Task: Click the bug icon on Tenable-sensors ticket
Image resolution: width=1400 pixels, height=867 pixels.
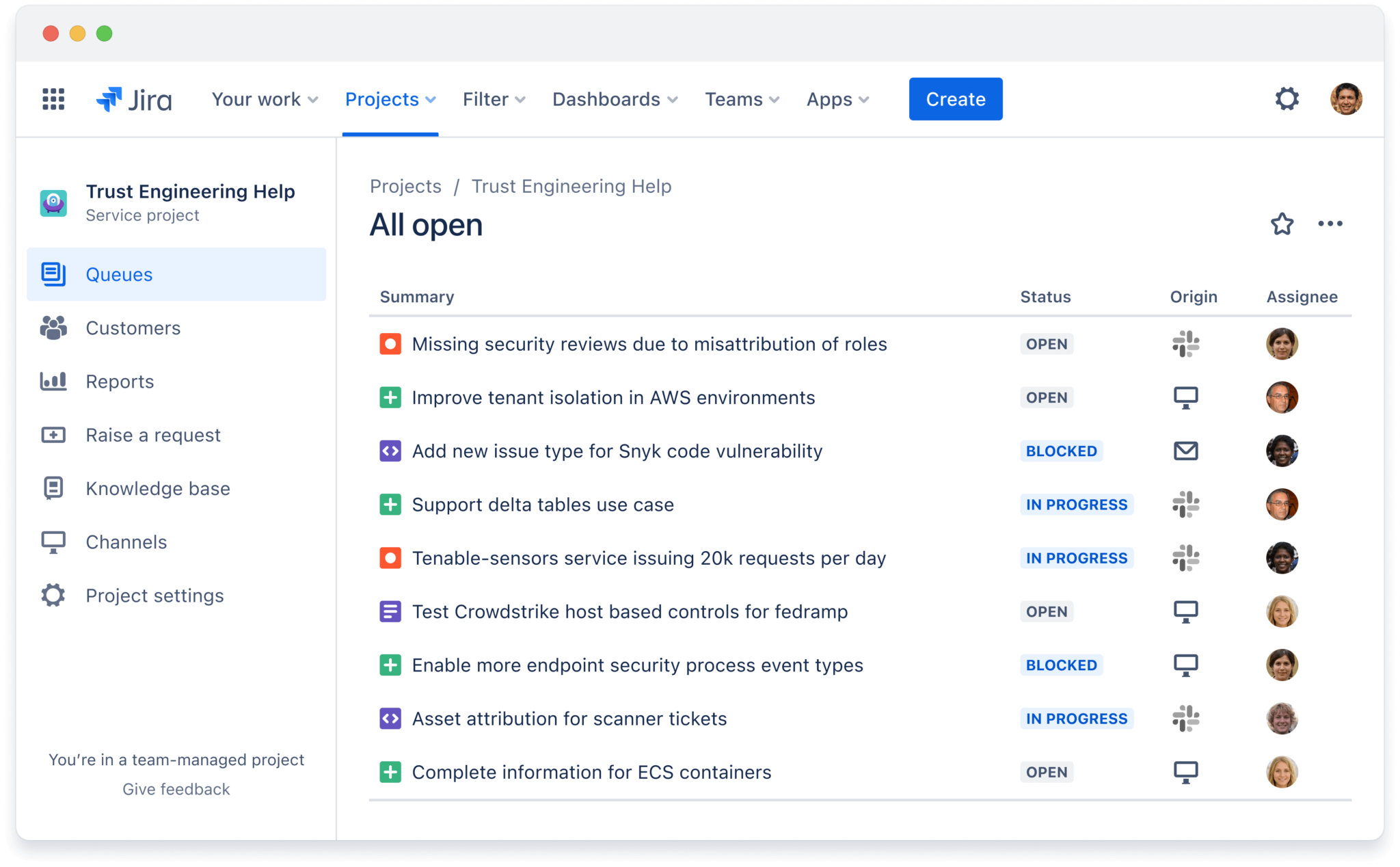Action: point(390,558)
